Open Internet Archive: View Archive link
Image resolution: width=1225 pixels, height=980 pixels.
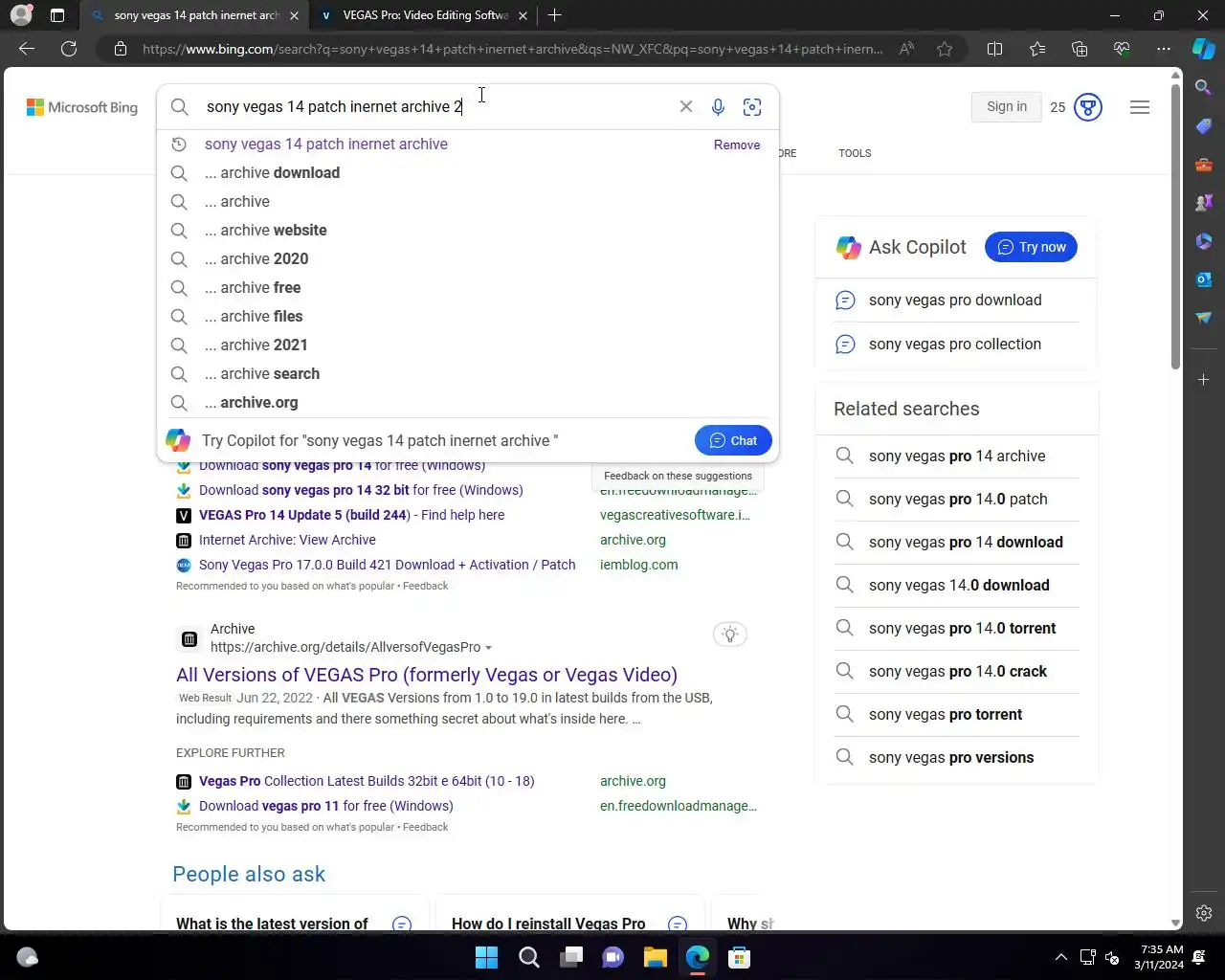pos(287,540)
